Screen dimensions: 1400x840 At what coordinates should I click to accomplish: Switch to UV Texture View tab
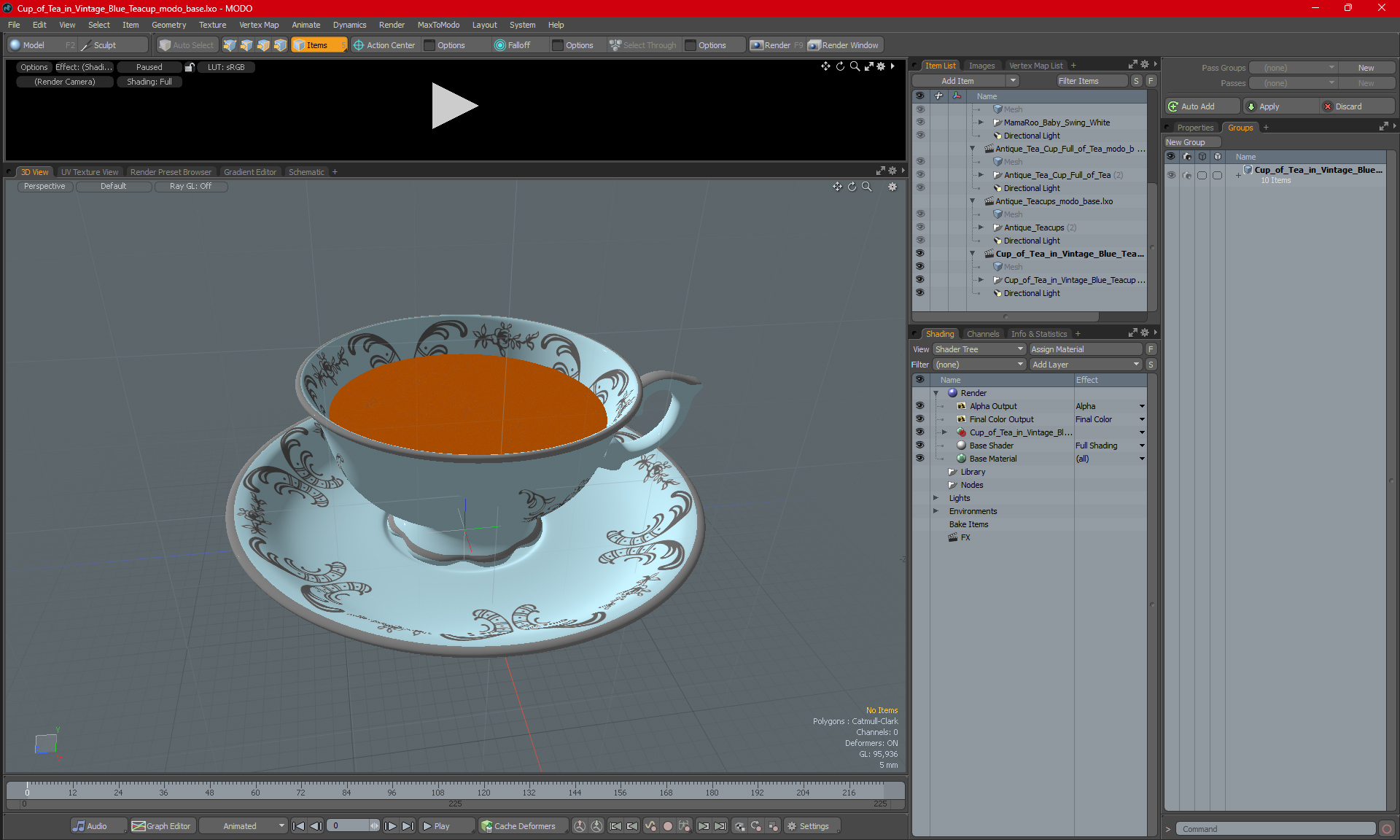pyautogui.click(x=90, y=172)
